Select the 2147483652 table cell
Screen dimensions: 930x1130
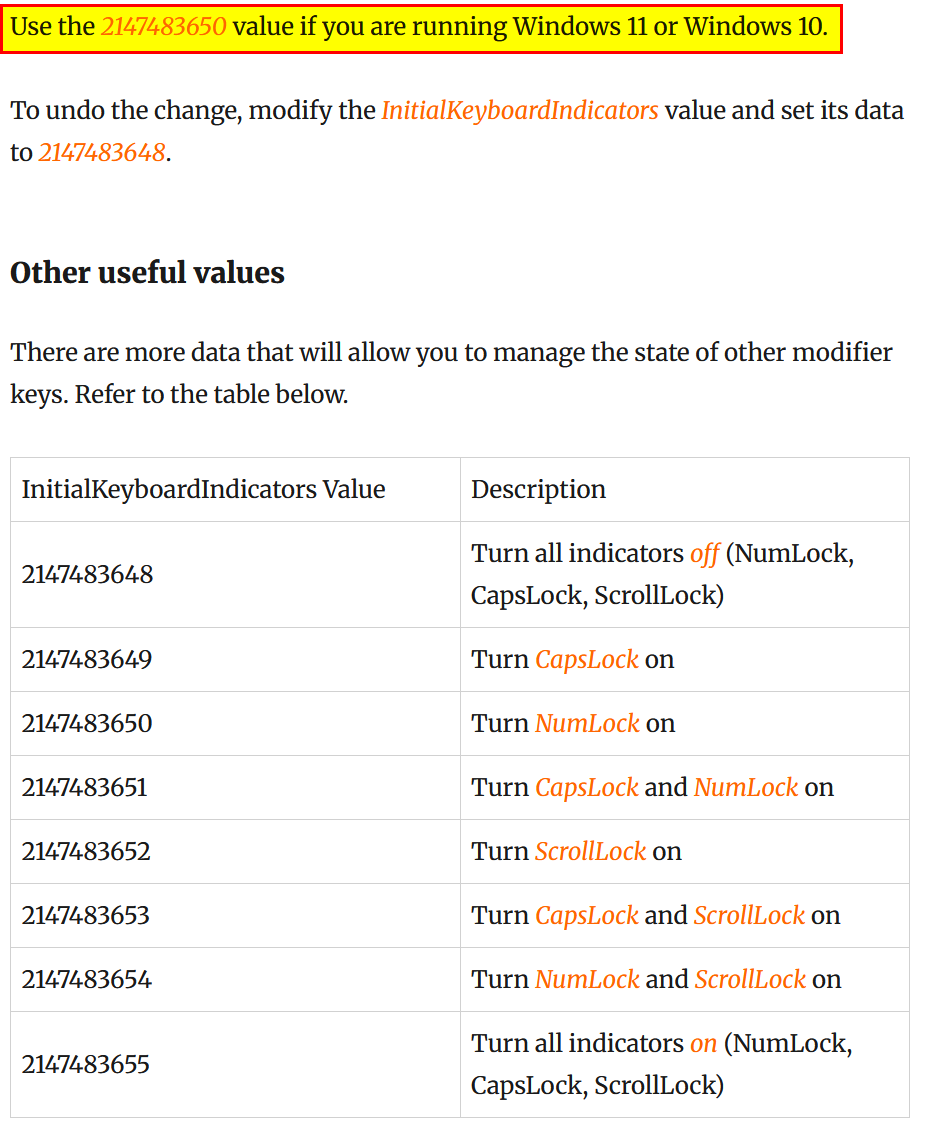pyautogui.click(x=235, y=851)
